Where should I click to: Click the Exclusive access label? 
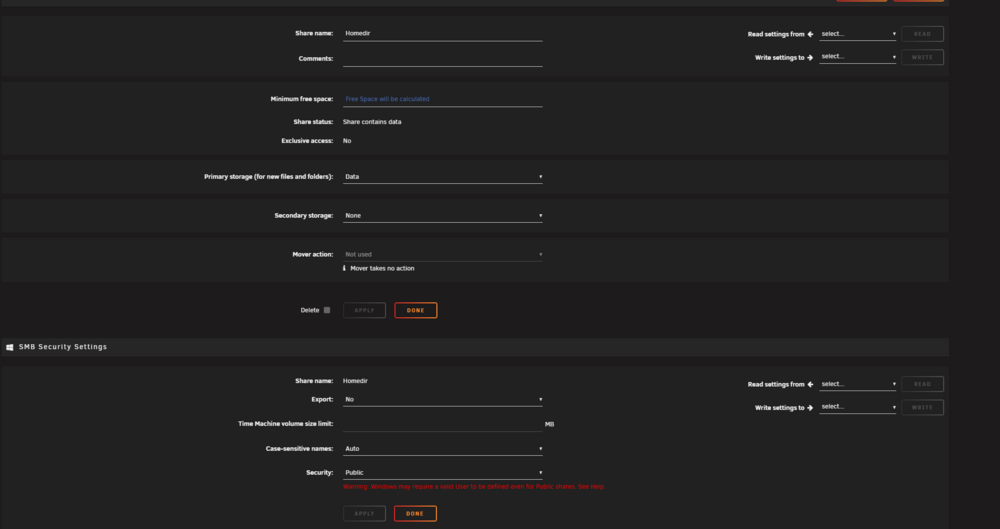307,141
